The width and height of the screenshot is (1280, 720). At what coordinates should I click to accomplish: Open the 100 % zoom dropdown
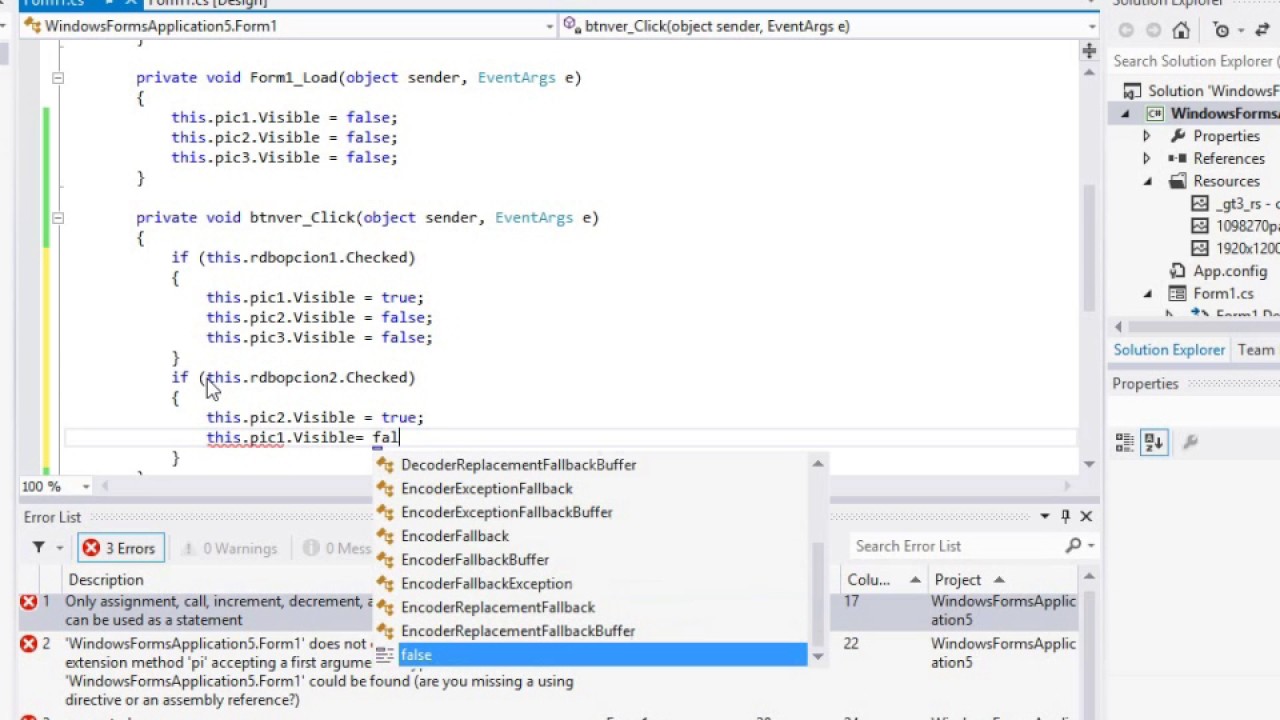click(x=86, y=487)
